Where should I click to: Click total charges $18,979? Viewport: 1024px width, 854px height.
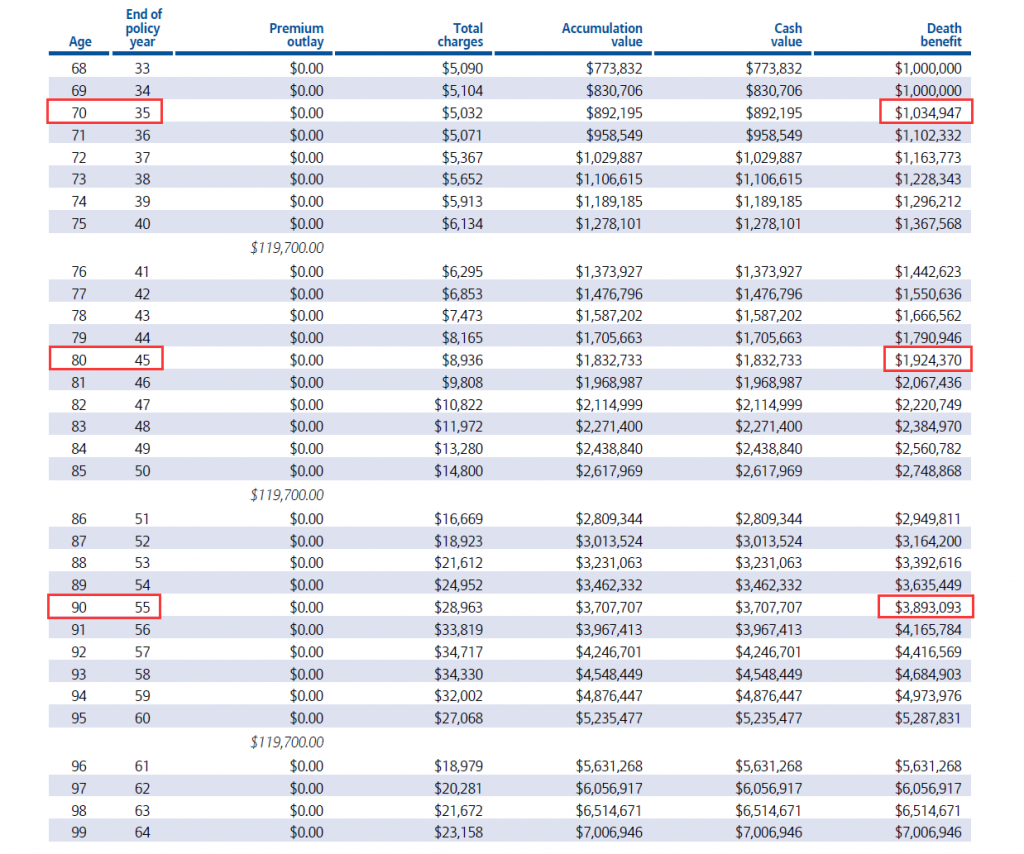click(458, 766)
